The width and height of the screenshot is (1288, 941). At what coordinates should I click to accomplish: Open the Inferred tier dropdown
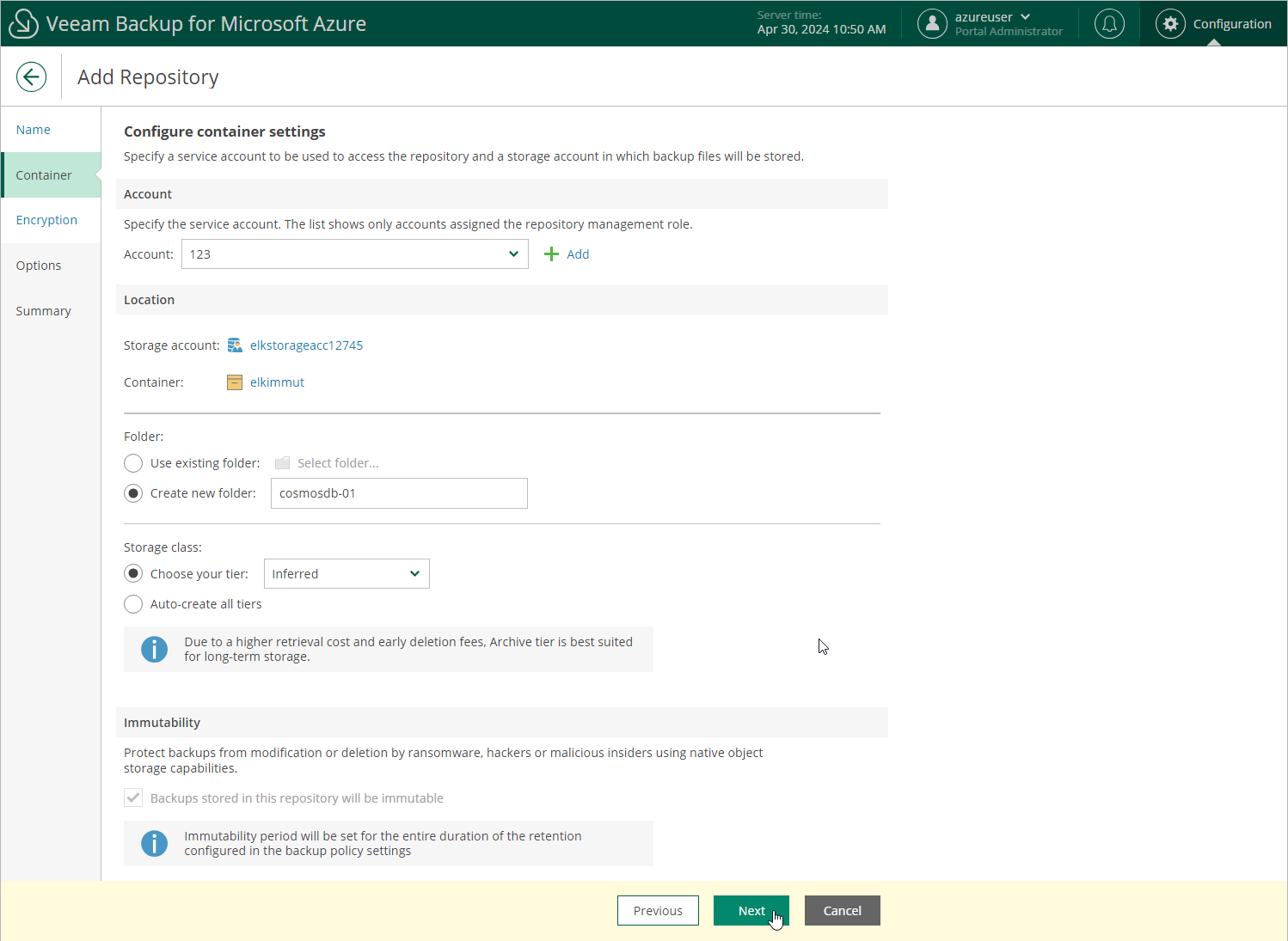pyautogui.click(x=347, y=574)
